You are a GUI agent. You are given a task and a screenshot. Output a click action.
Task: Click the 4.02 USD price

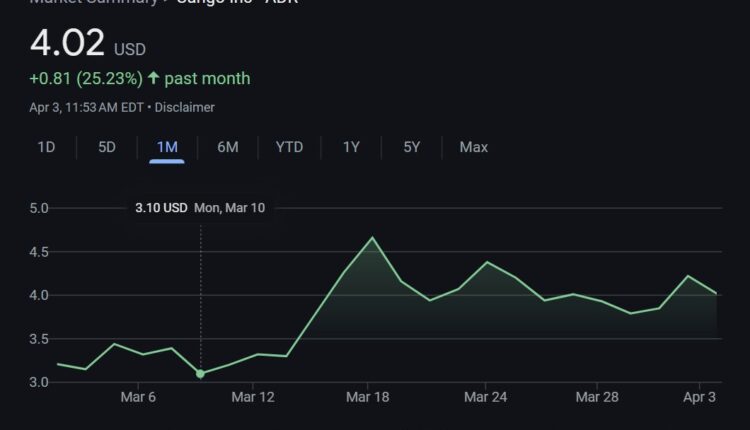68,44
